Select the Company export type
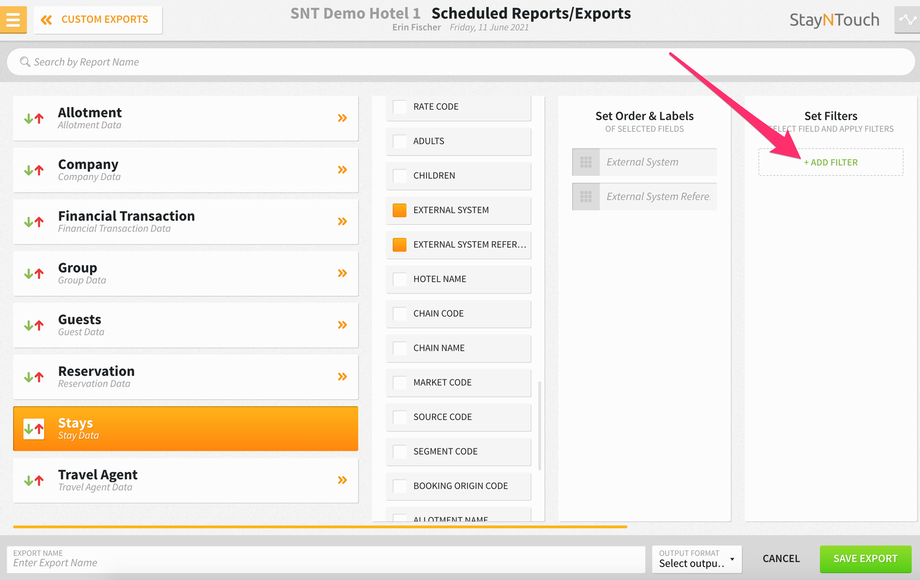Screen dimensions: 920x580 [185, 169]
